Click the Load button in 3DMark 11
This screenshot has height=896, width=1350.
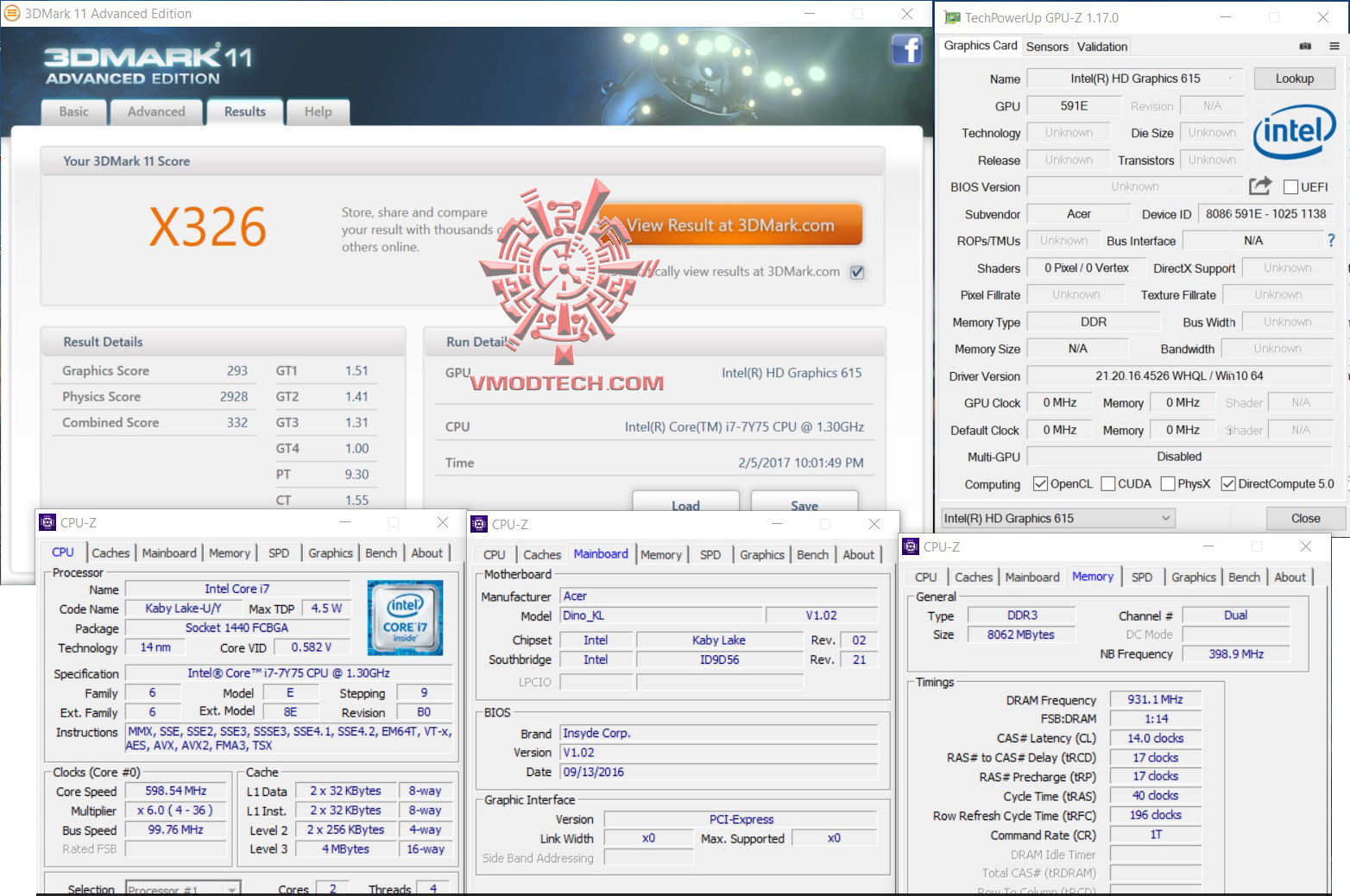point(686,503)
